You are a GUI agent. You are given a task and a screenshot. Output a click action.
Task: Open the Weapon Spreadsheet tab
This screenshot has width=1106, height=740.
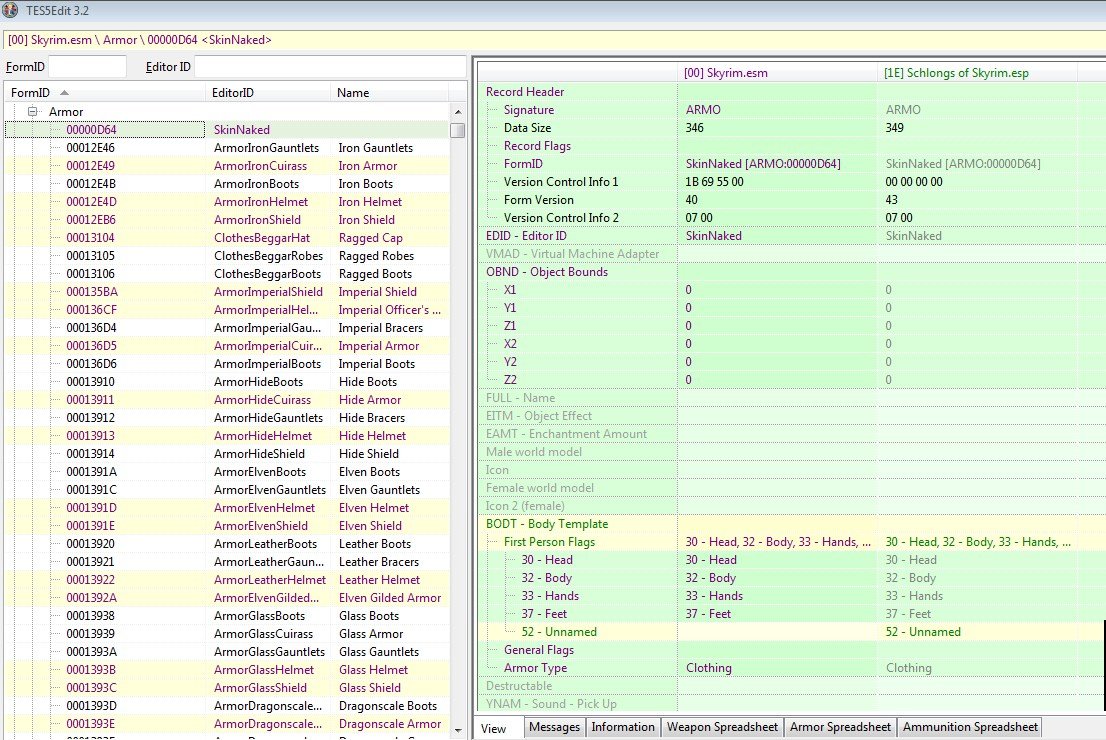722,727
